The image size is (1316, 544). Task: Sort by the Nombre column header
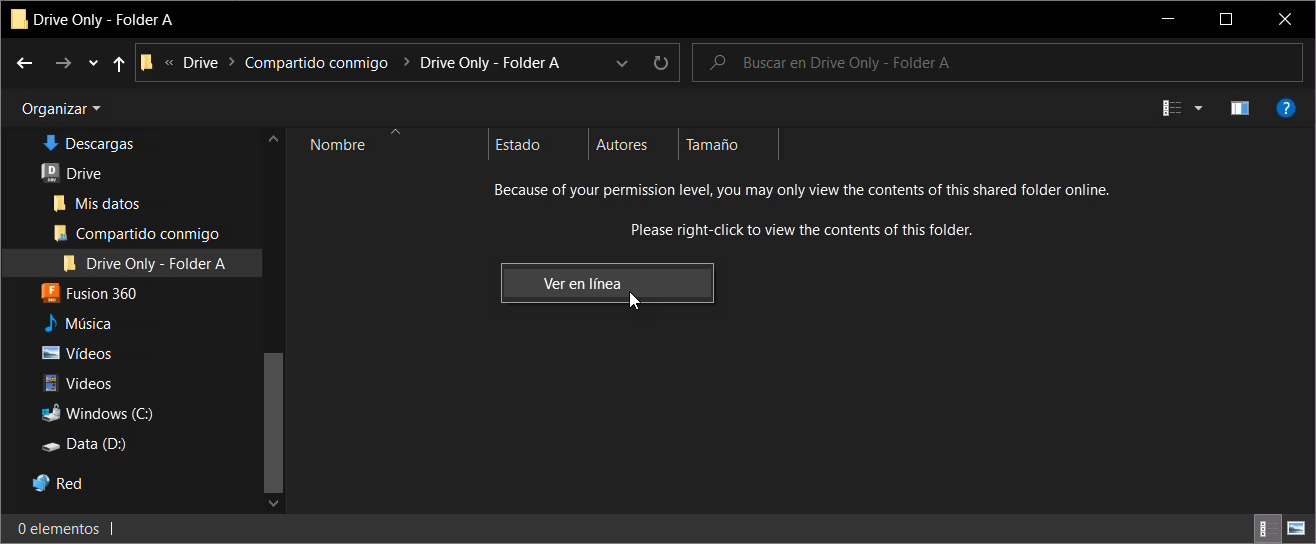point(337,145)
